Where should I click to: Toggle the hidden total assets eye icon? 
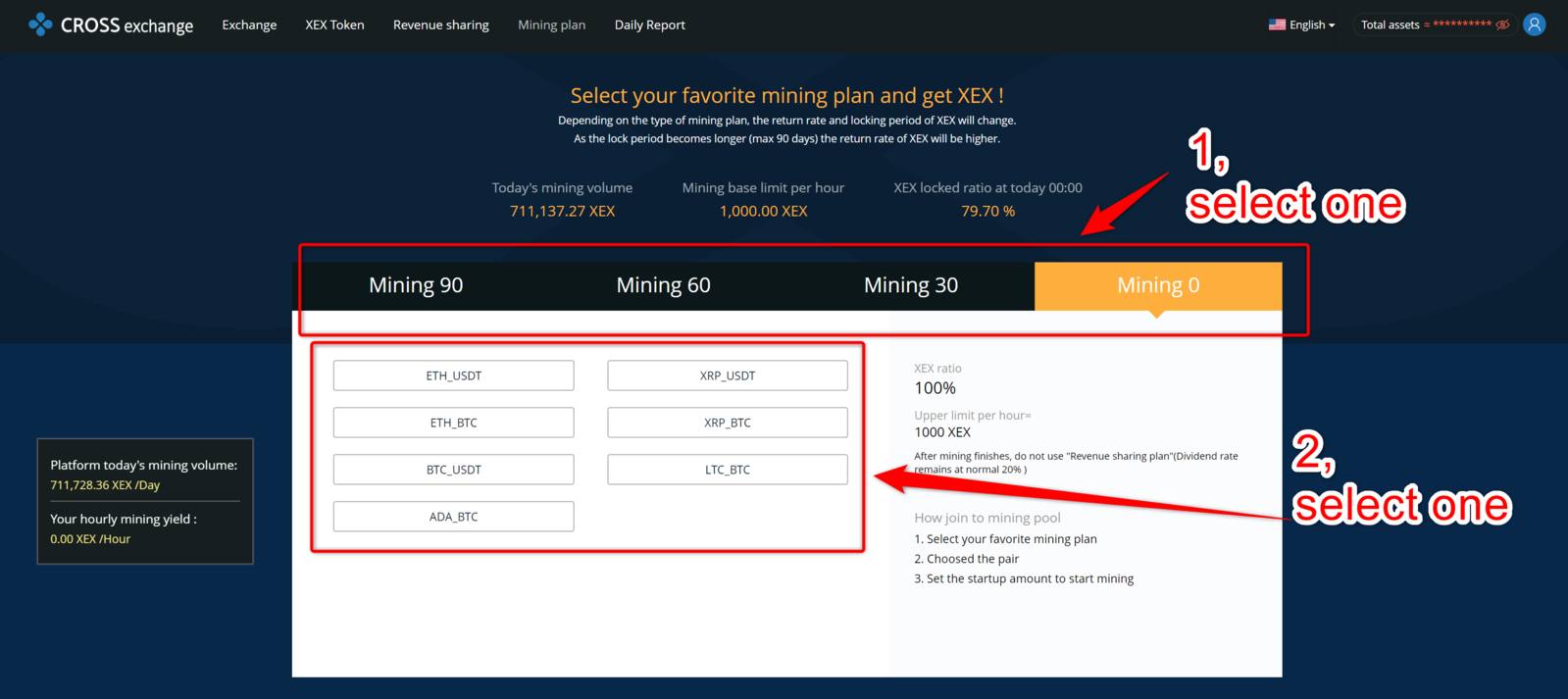1502,25
